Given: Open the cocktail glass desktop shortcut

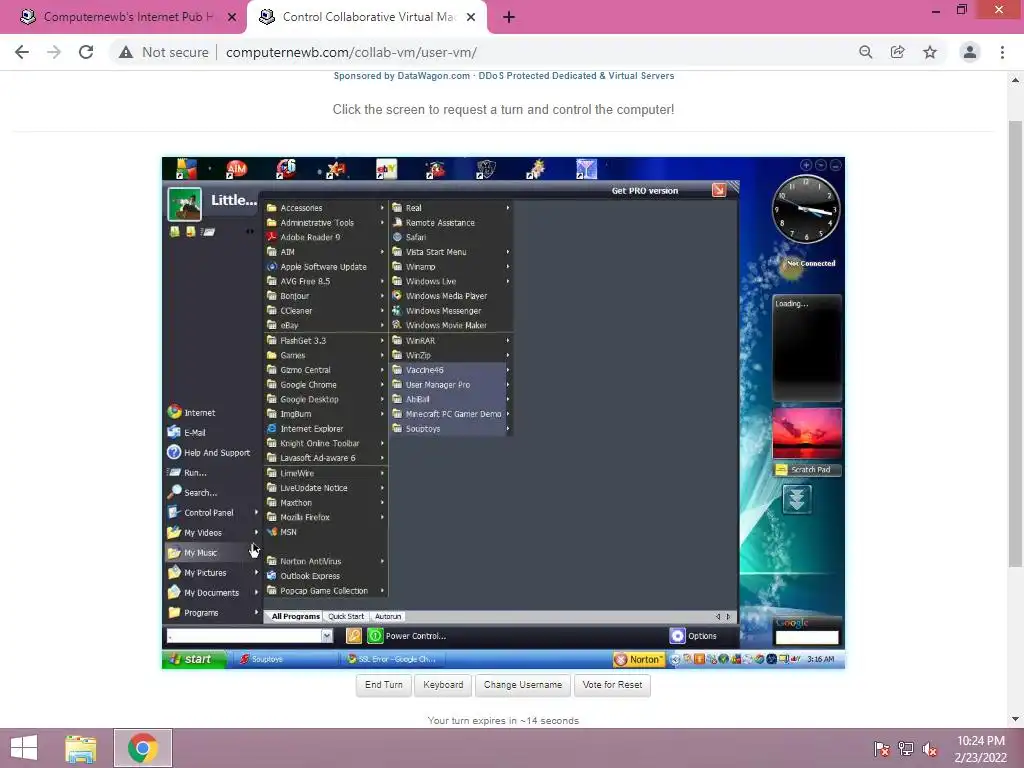Looking at the screenshot, I should [586, 169].
